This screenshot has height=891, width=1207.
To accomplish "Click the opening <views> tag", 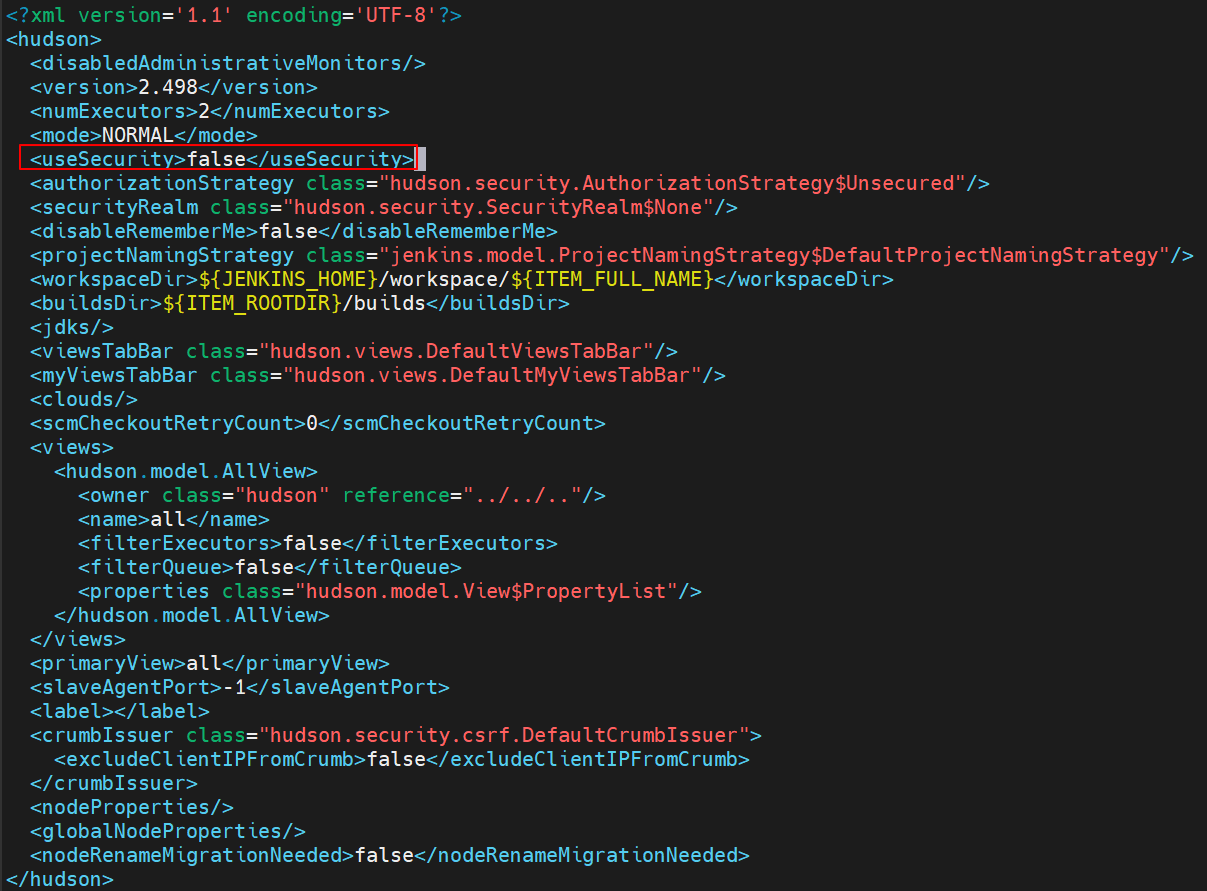I will click(72, 447).
